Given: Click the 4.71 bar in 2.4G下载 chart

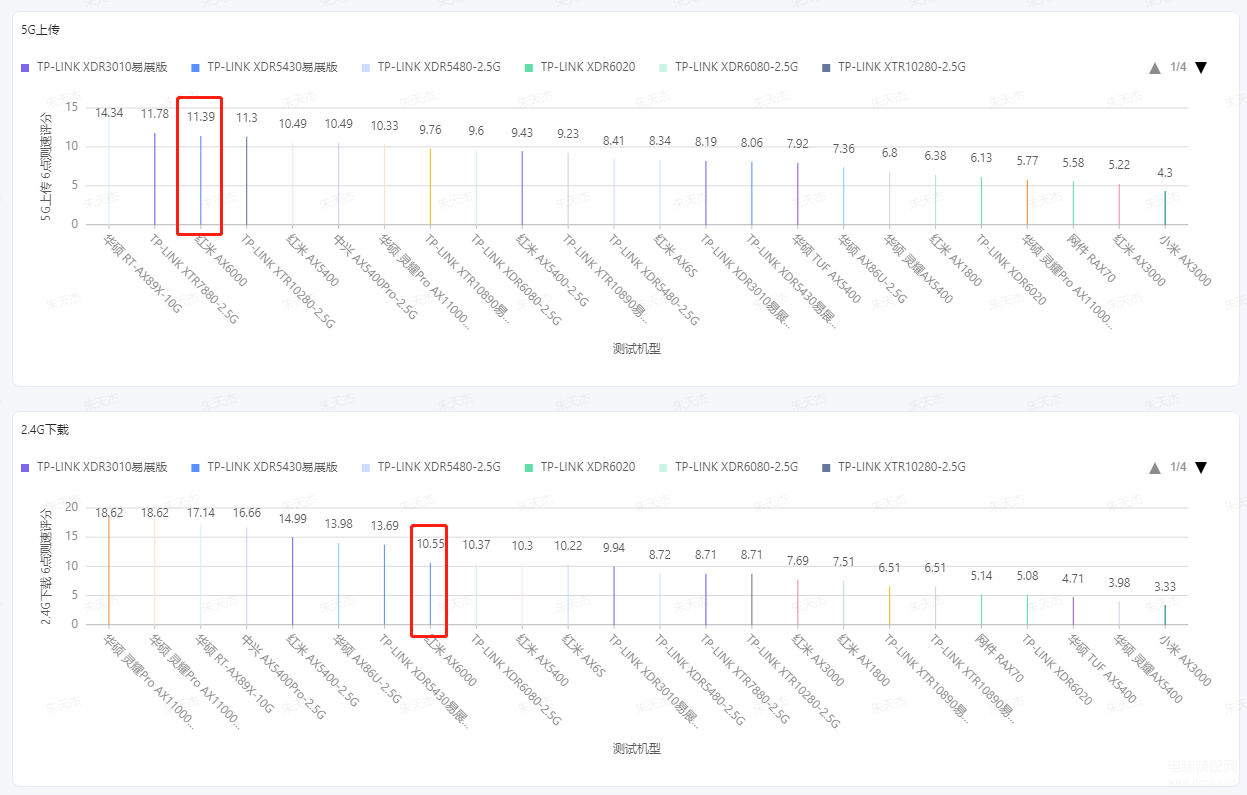Looking at the screenshot, I should click(x=1073, y=611).
